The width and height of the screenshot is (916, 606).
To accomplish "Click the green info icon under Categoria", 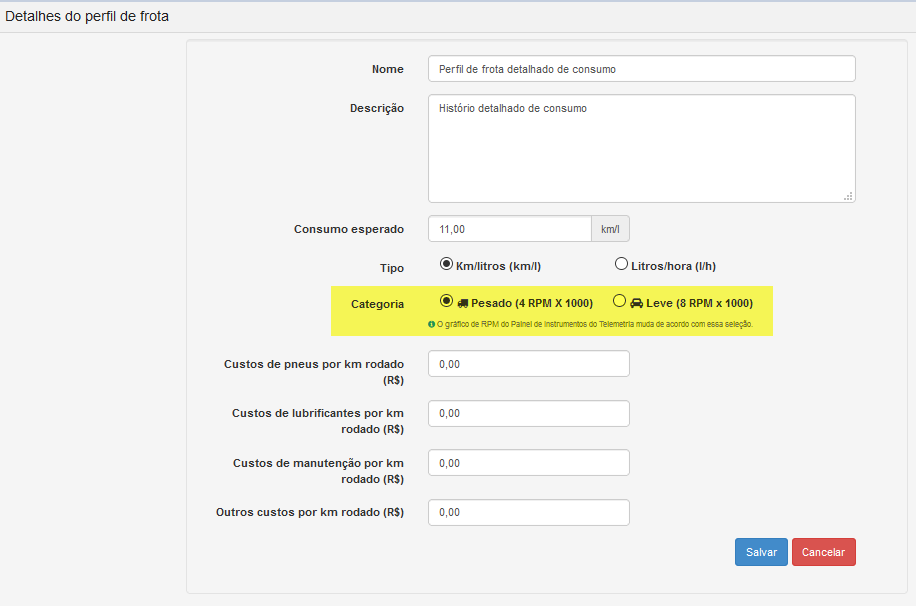I will [432, 324].
